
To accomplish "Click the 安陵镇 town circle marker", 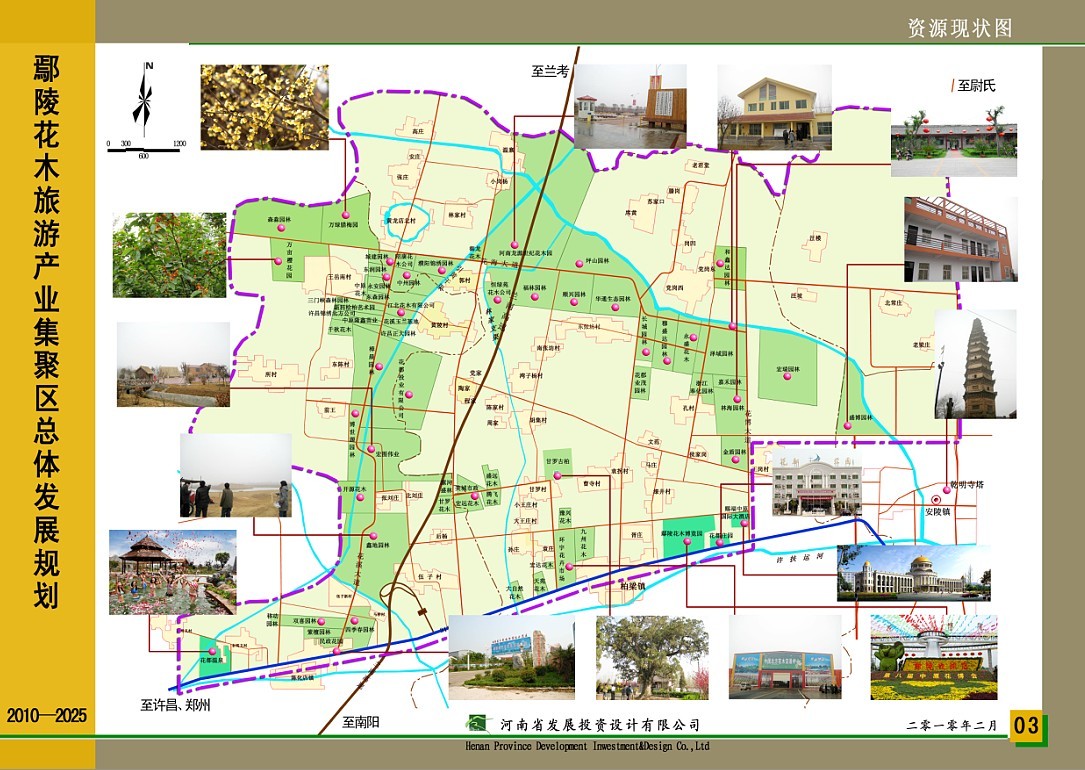I will (x=936, y=500).
